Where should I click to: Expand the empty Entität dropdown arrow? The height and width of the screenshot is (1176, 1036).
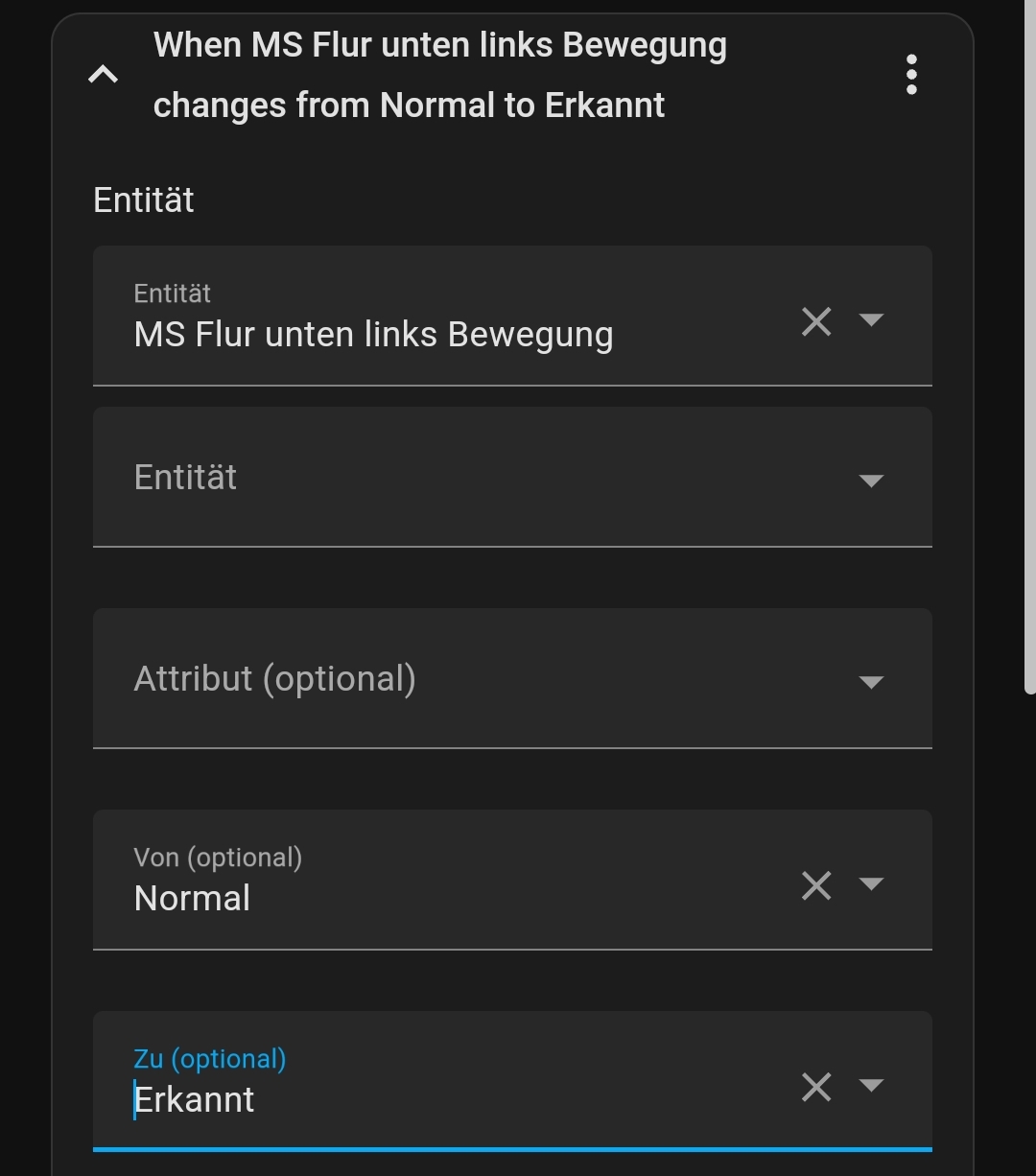click(x=871, y=481)
